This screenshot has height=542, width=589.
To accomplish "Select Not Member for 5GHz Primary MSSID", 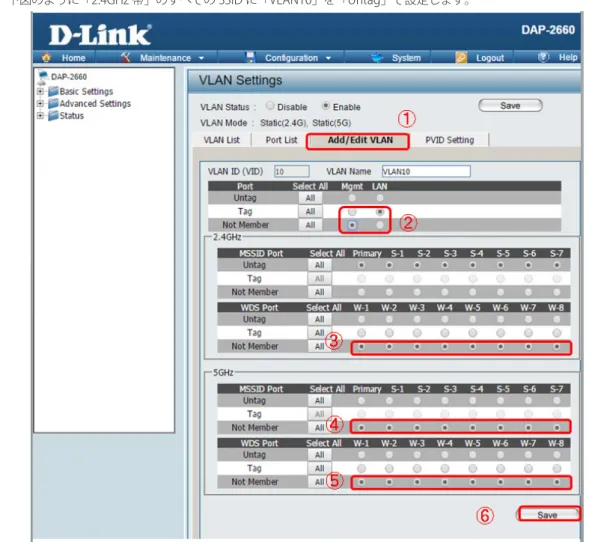I will (x=361, y=427).
